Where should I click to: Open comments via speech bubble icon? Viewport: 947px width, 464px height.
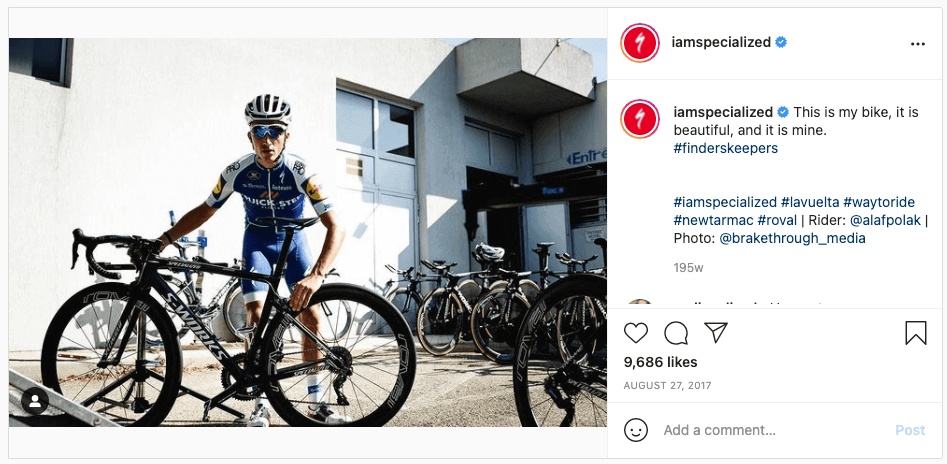click(x=676, y=333)
